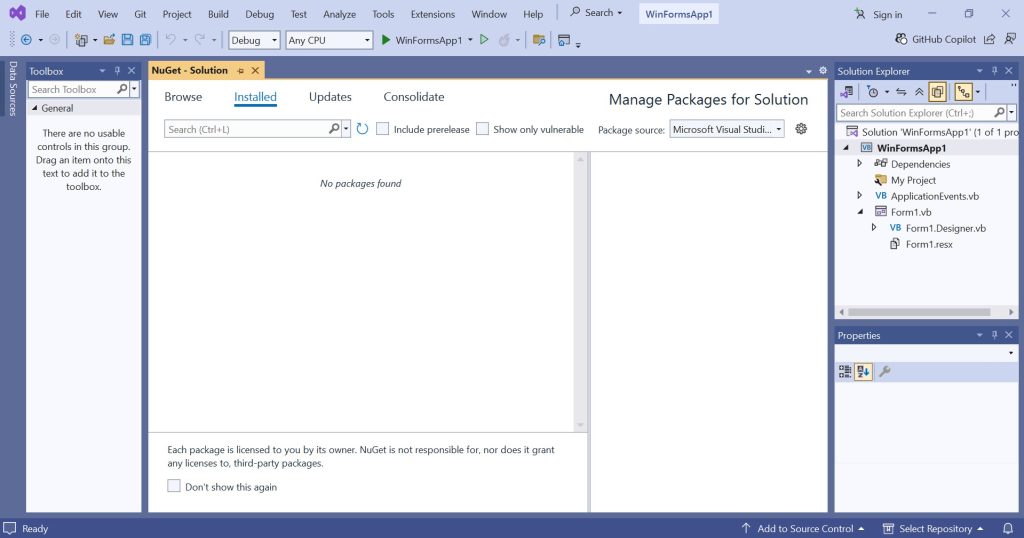The height and width of the screenshot is (538, 1024).
Task: Click the Sign in button
Action: 879,14
